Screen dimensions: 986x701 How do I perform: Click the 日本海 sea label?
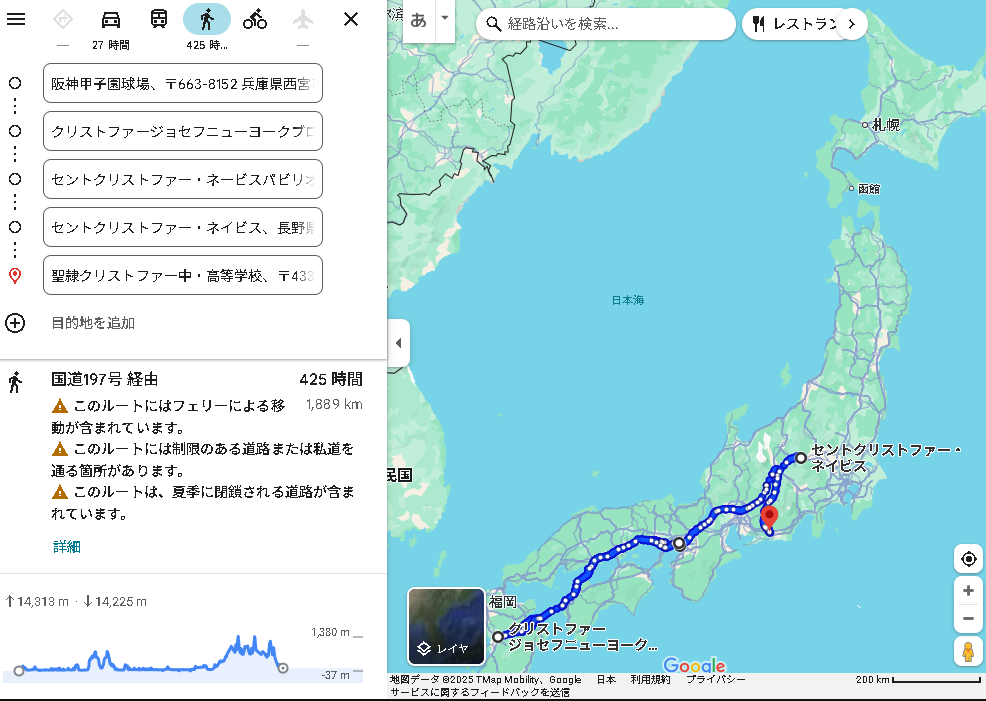click(x=628, y=300)
